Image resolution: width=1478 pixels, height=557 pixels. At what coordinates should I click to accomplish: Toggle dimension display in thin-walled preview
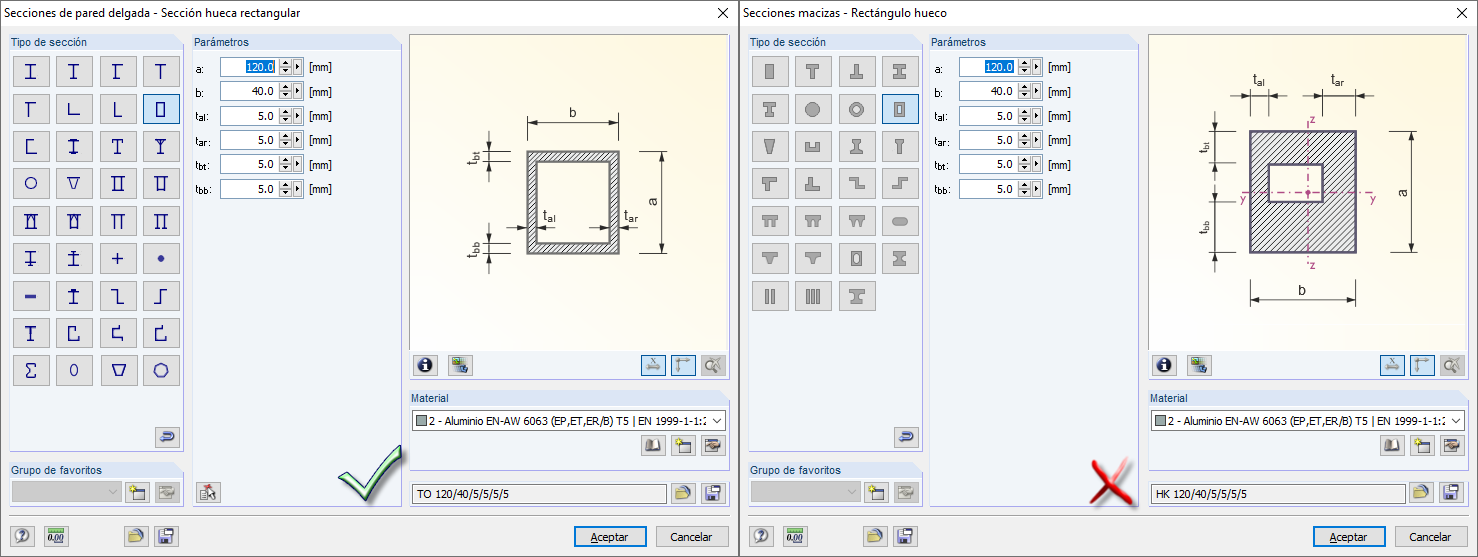coord(654,365)
